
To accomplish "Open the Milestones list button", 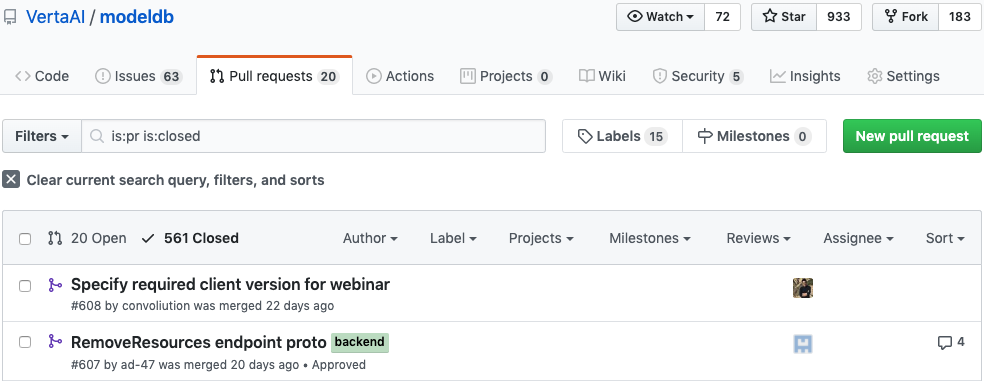I will 754,136.
